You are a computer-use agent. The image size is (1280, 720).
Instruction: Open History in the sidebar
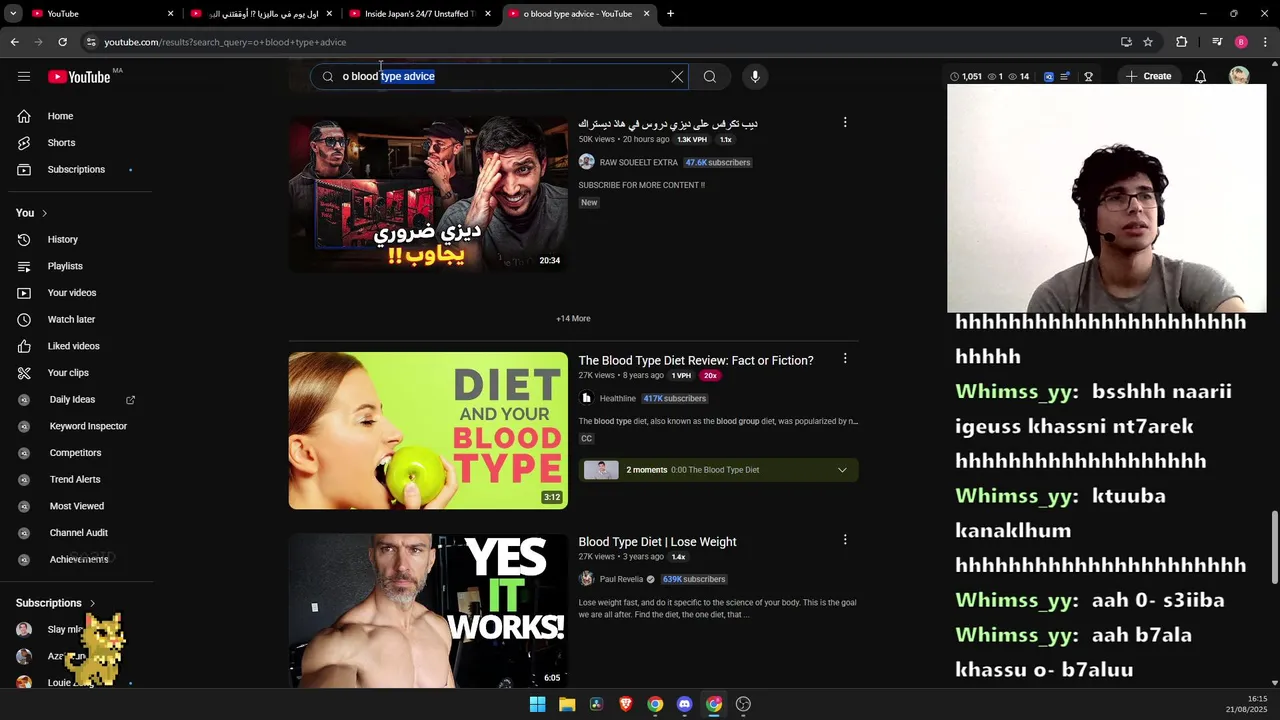coord(76,239)
